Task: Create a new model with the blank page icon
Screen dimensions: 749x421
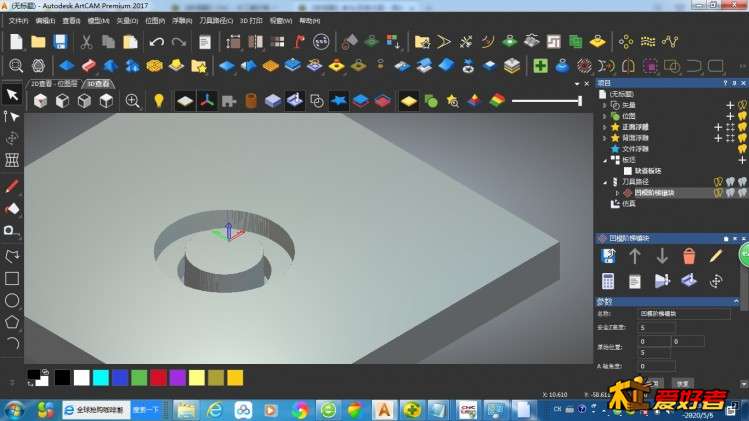Action: [16, 42]
